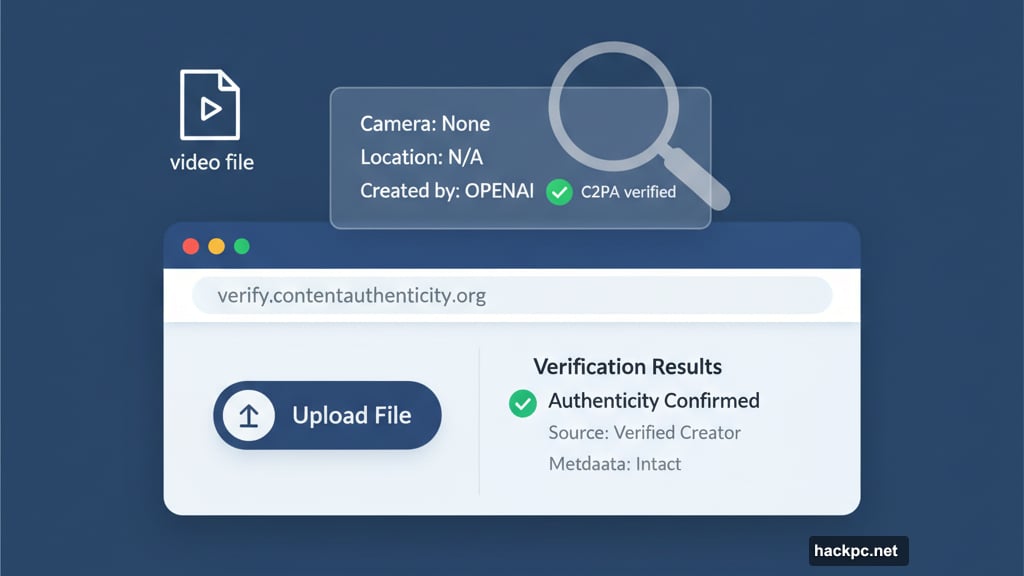Viewport: 1024px width, 576px height.
Task: Expand the Source: Verified Creator detail
Action: pyautogui.click(x=644, y=432)
